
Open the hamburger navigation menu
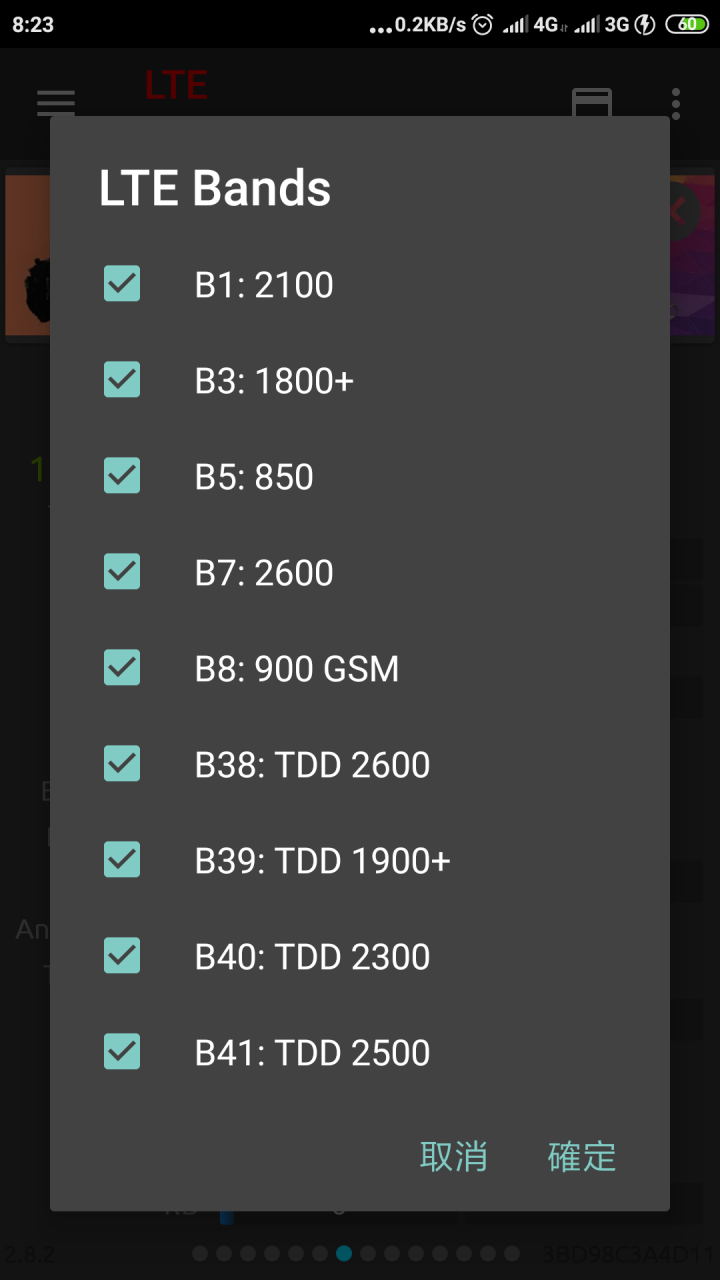[x=56, y=103]
